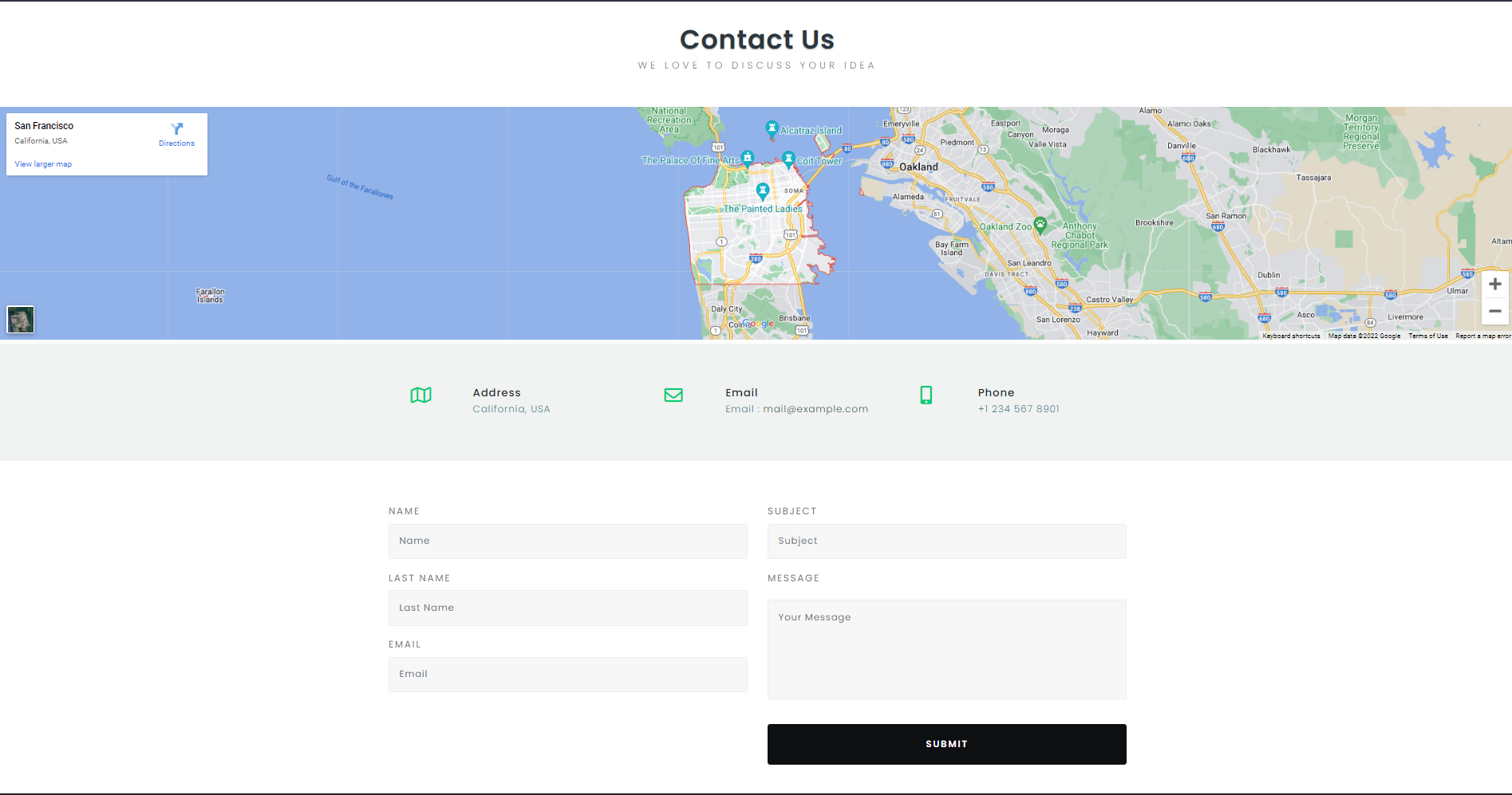Zoom out on the map
1512x795 pixels.
point(1494,311)
